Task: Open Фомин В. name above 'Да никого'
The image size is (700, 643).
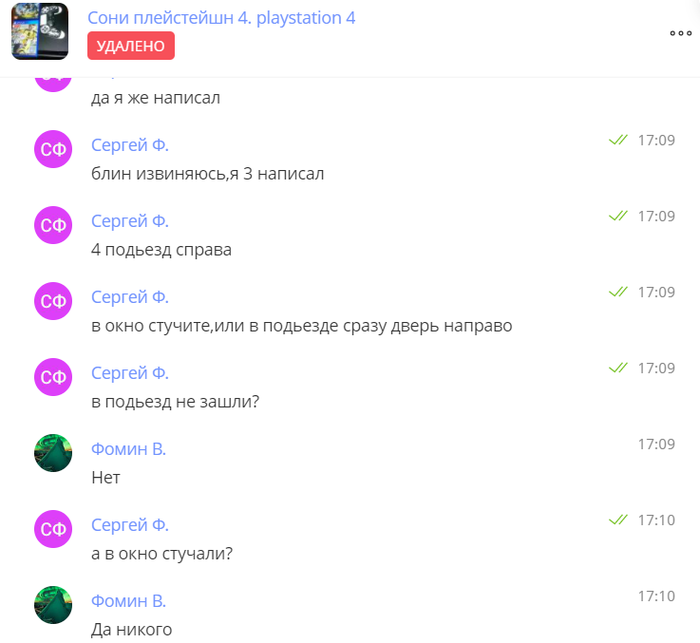Action: click(129, 601)
